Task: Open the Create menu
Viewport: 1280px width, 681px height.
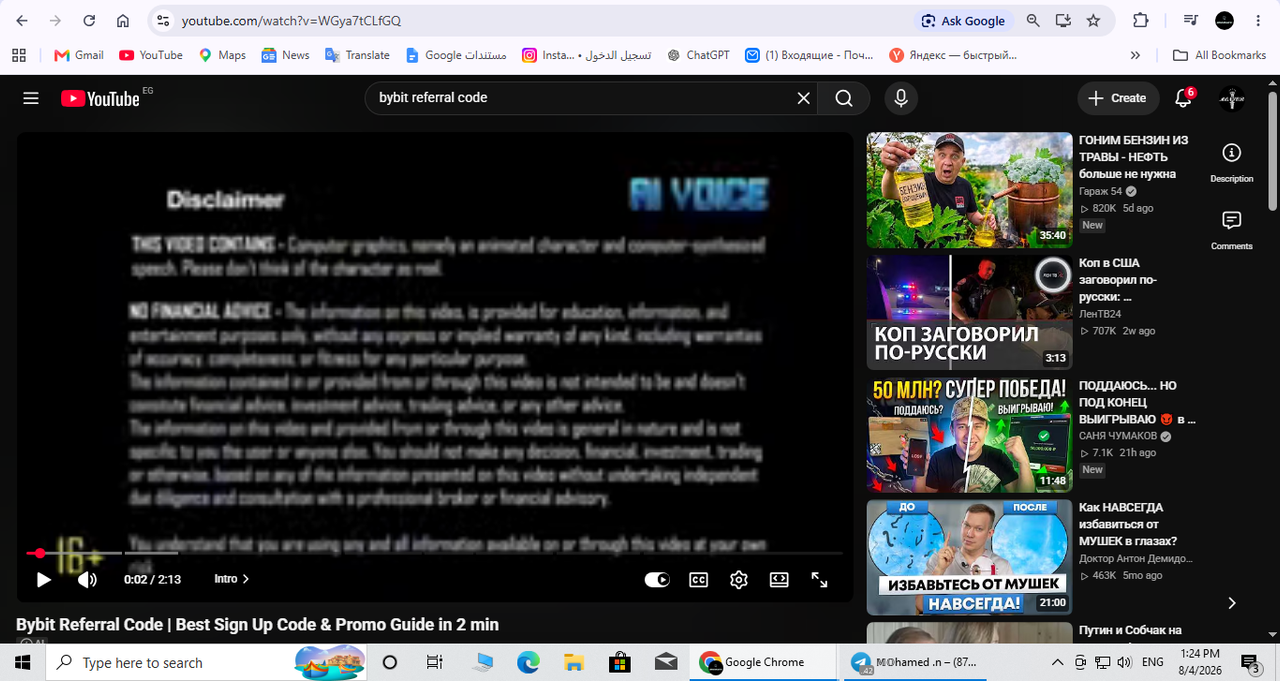Action: click(1118, 98)
